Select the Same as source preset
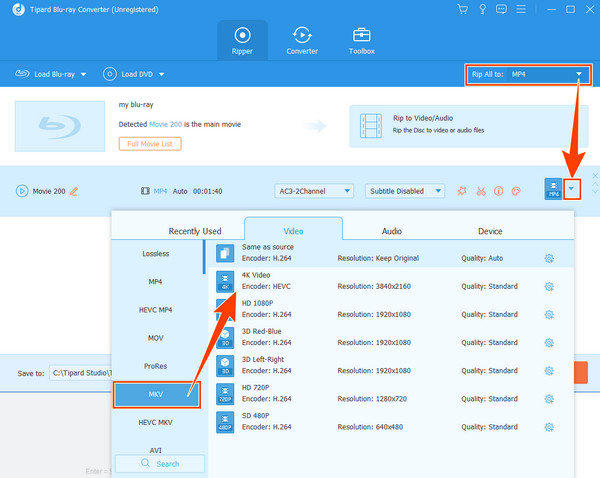 pos(390,253)
